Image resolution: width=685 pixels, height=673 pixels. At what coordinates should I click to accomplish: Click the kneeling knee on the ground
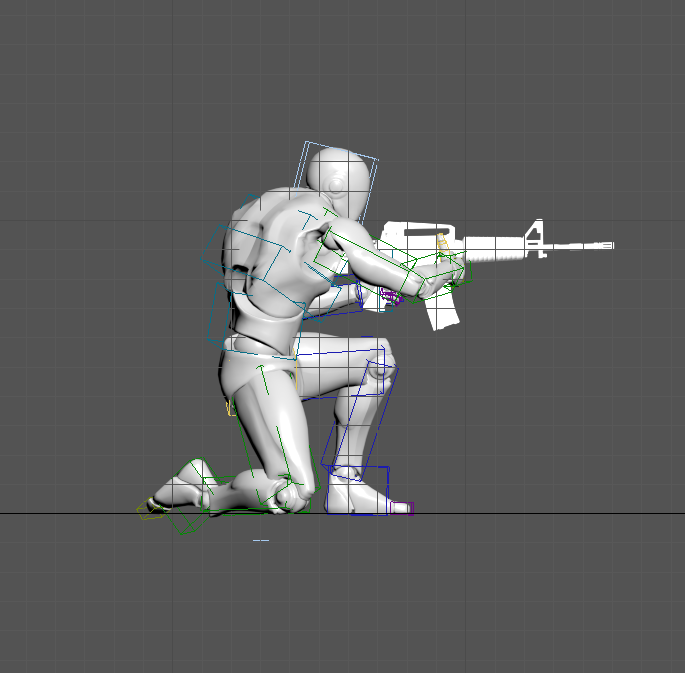click(290, 496)
